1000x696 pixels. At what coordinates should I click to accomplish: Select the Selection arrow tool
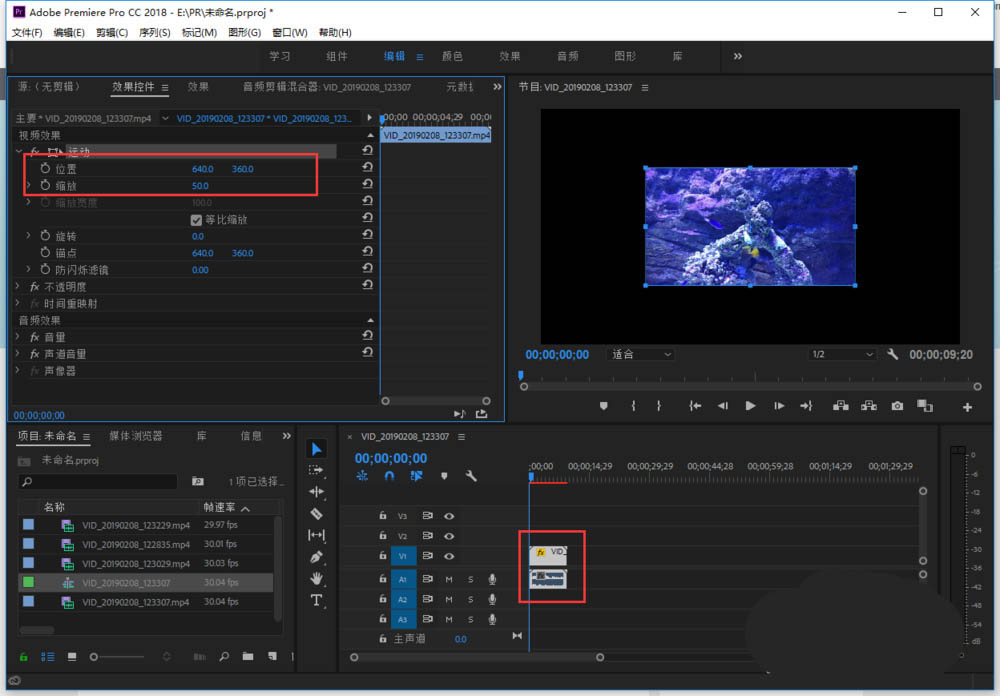[316, 449]
